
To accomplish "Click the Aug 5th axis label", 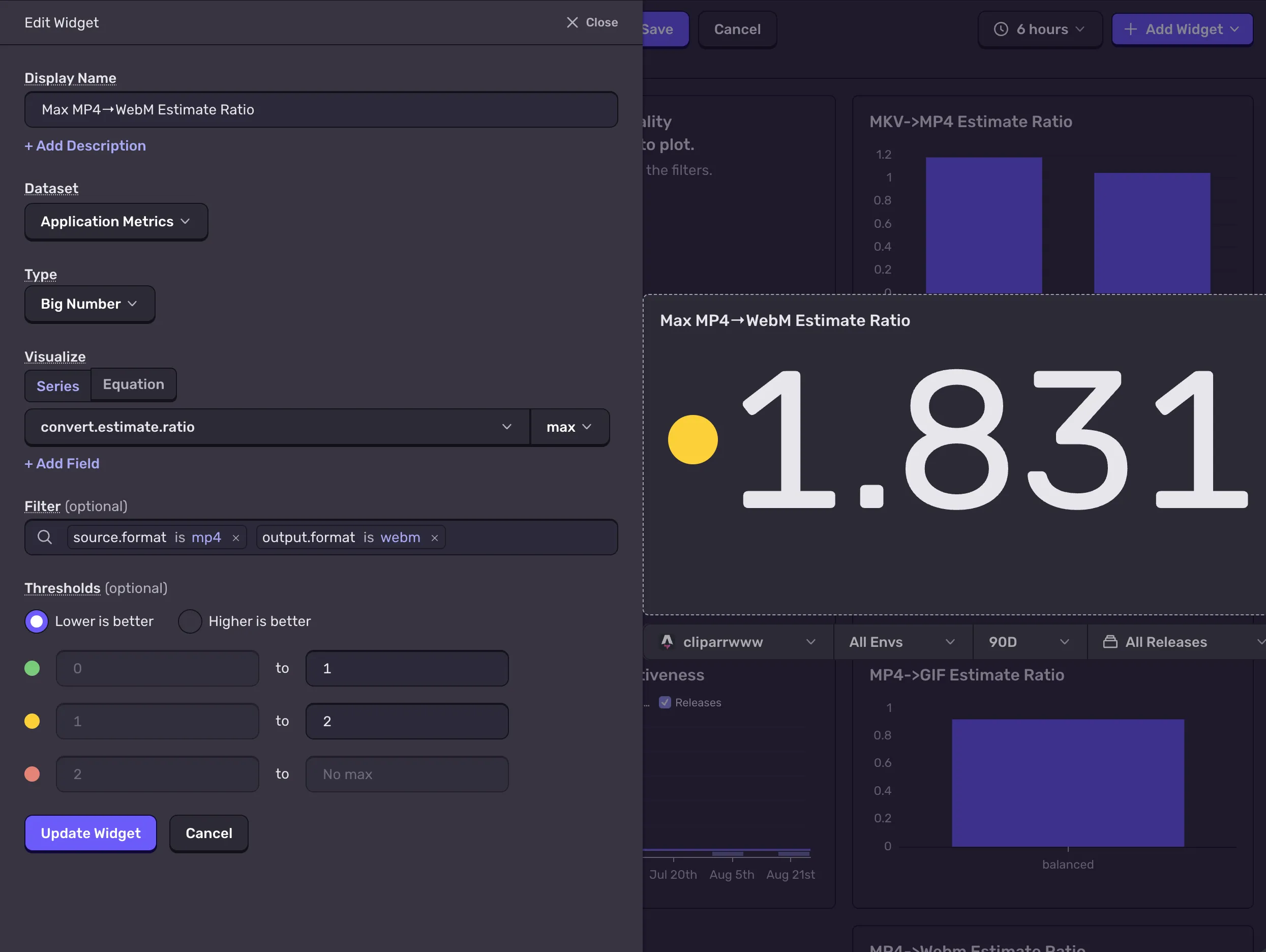I will point(732,875).
